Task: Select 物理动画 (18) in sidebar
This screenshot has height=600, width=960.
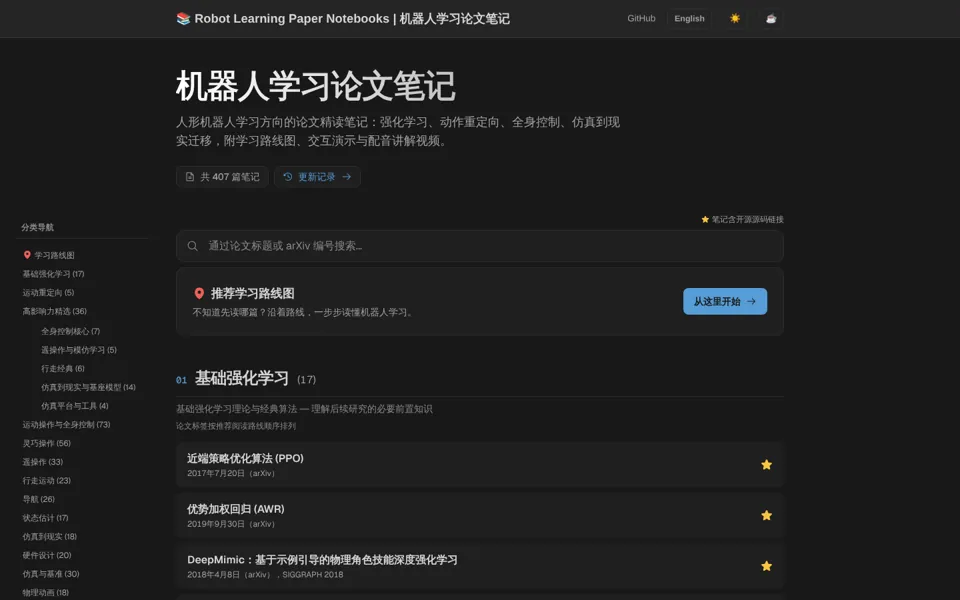Action: [45, 593]
